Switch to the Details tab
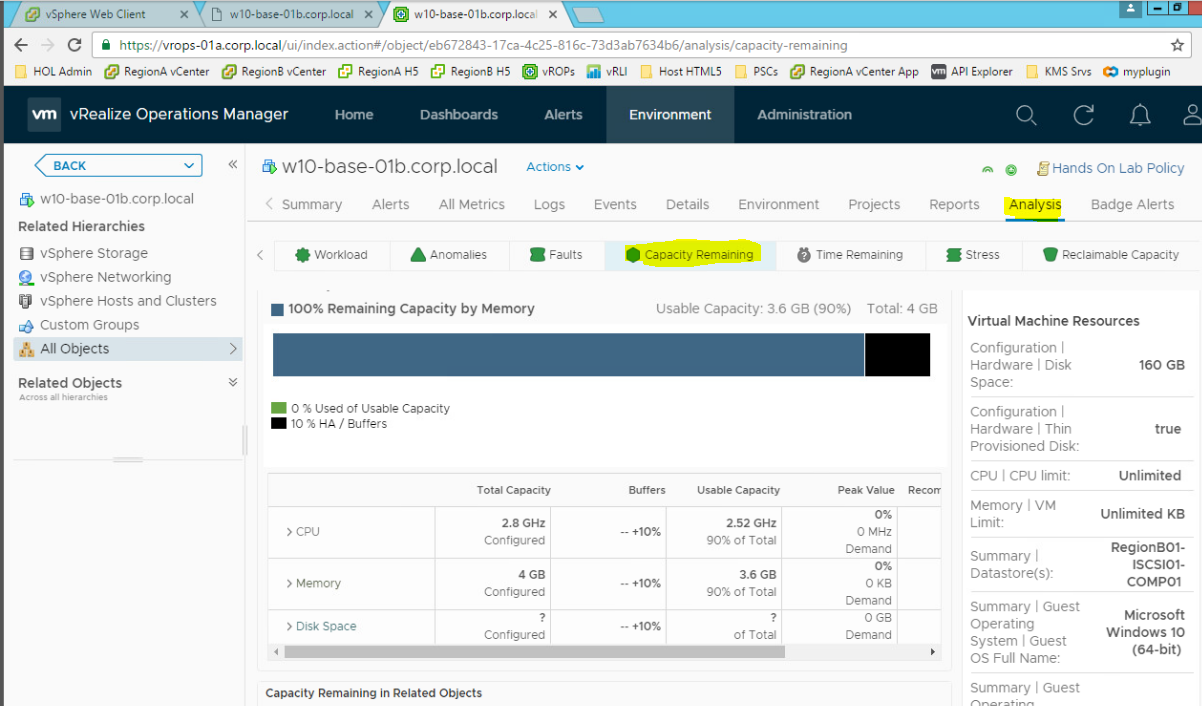 [688, 204]
